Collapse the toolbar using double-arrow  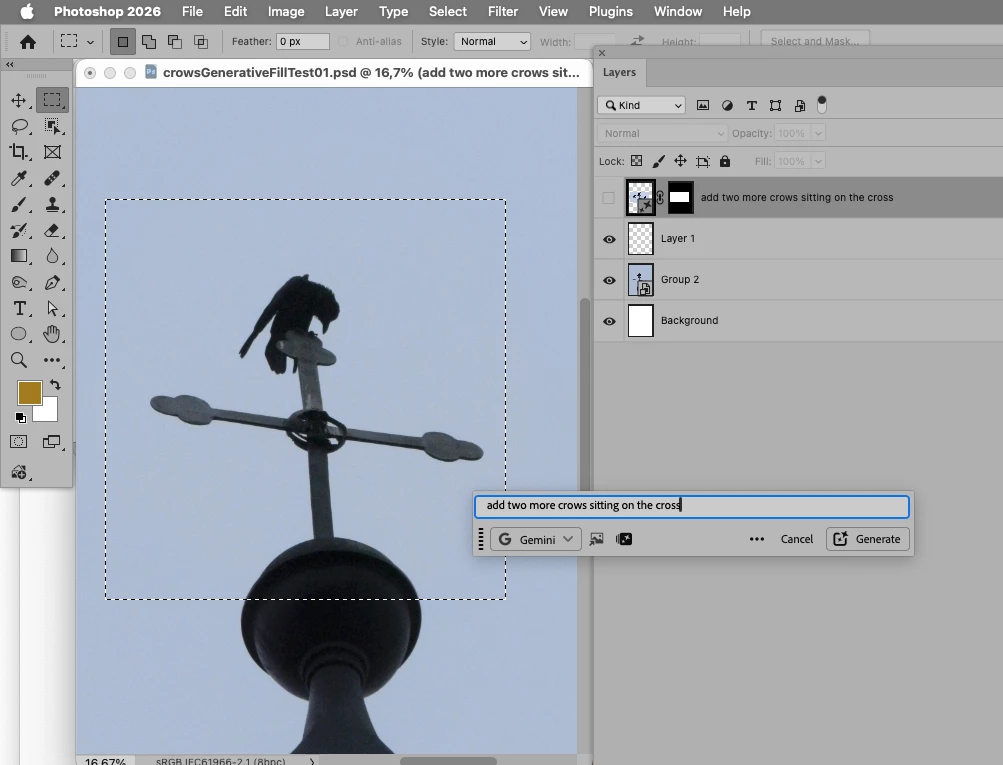pyautogui.click(x=10, y=65)
